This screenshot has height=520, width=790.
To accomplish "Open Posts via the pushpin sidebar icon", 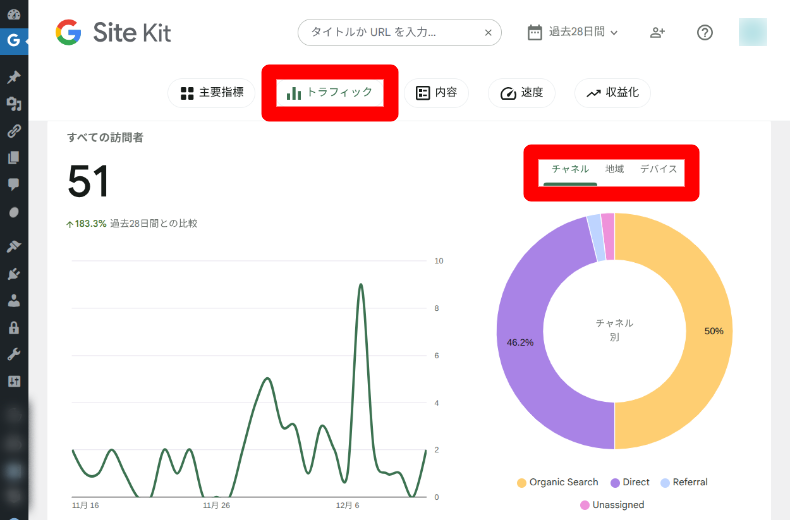I will (x=14, y=77).
